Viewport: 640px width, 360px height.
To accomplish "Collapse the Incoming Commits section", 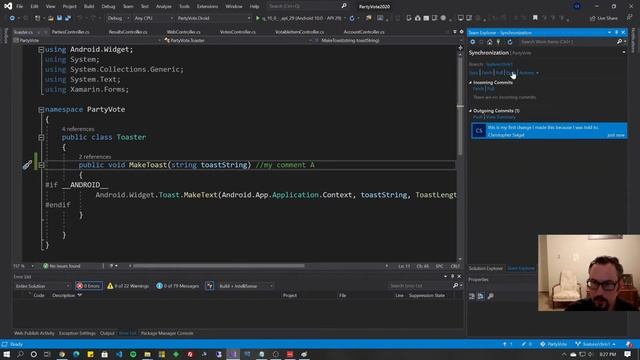I will point(470,82).
